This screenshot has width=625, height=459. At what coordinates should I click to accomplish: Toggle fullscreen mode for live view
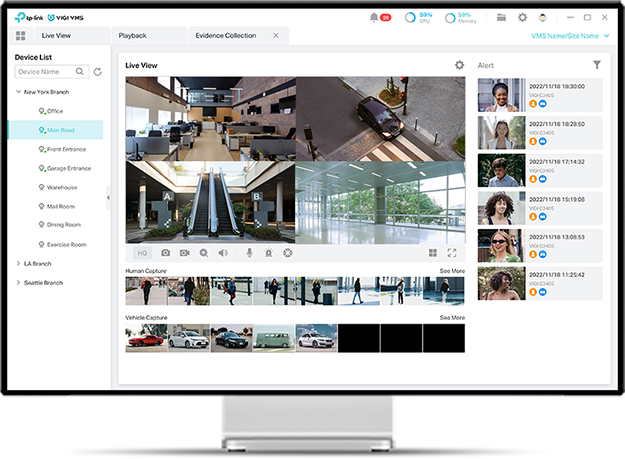pyautogui.click(x=452, y=253)
